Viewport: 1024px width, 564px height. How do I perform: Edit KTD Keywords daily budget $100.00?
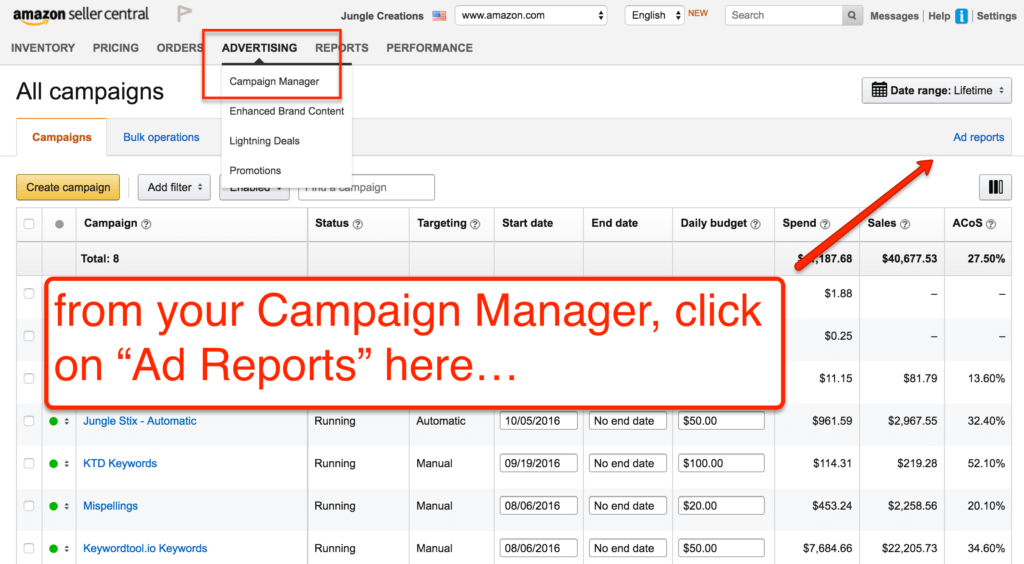(x=721, y=463)
